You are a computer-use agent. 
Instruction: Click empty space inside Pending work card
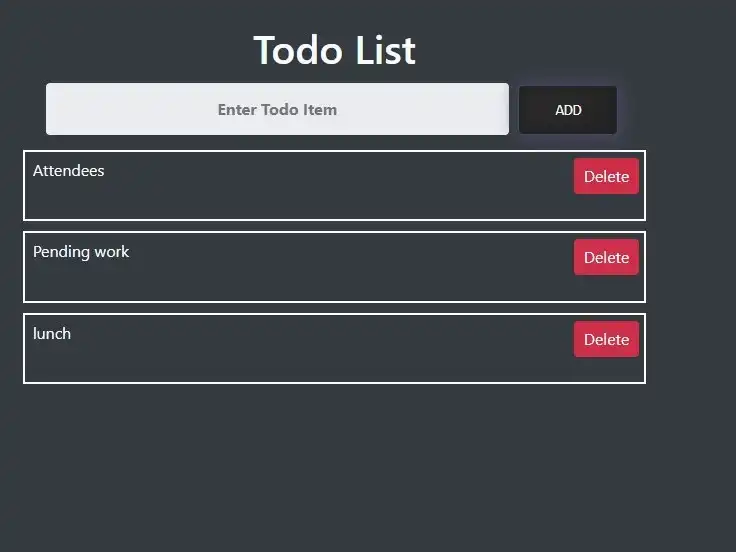(x=329, y=279)
